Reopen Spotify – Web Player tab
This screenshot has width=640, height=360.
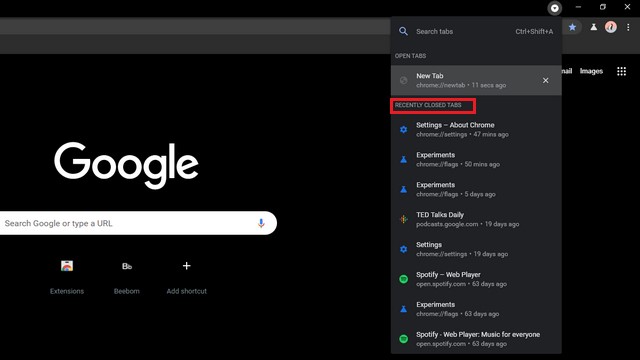(476, 279)
